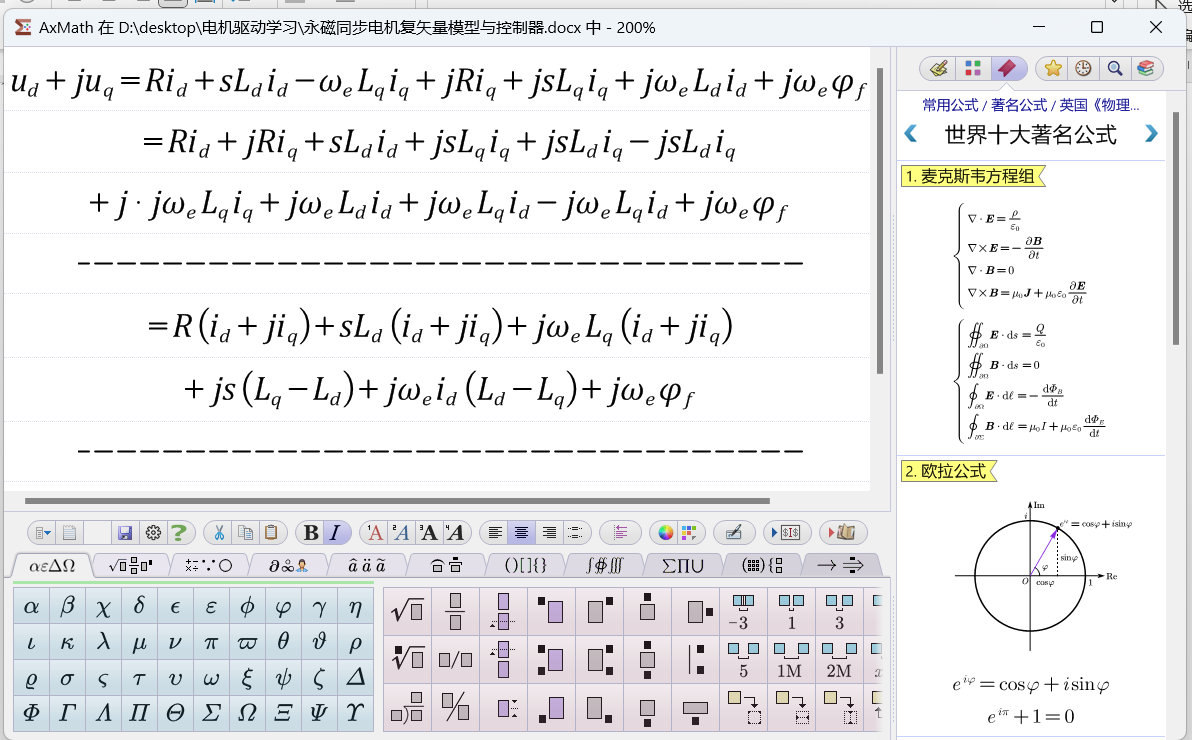Align equation right
The height and width of the screenshot is (740, 1192).
point(548,533)
